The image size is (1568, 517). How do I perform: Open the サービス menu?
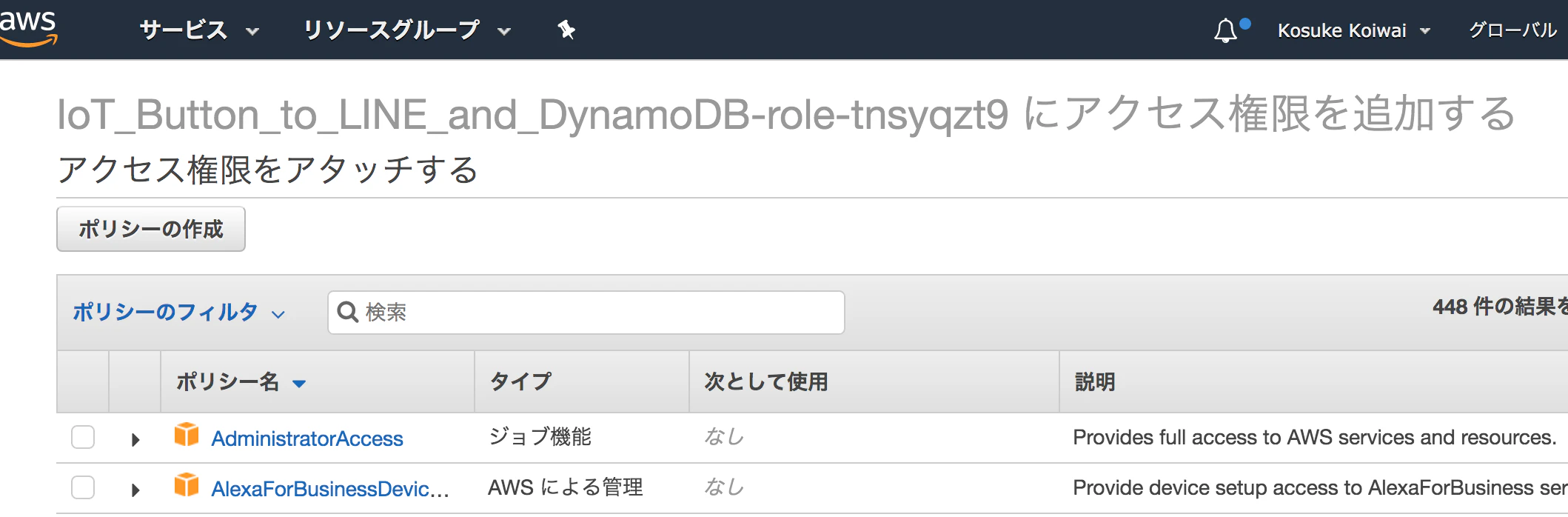(x=199, y=30)
